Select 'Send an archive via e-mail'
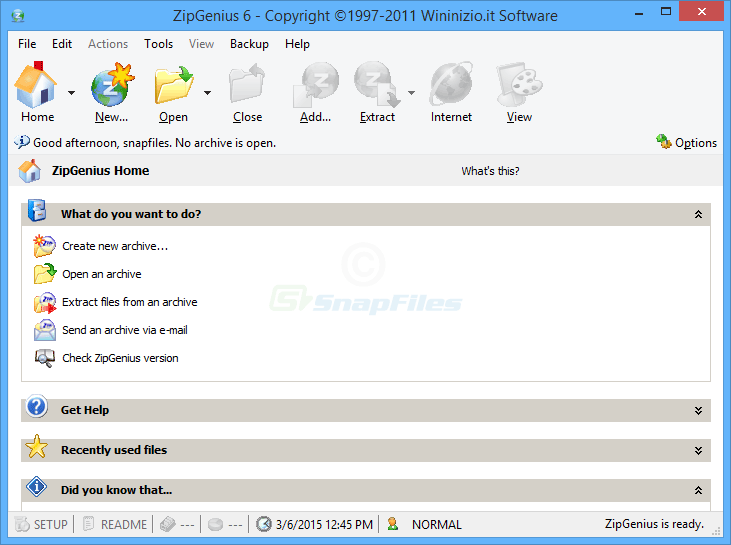Screen dimensions: 731x545 pyautogui.click(x=124, y=330)
